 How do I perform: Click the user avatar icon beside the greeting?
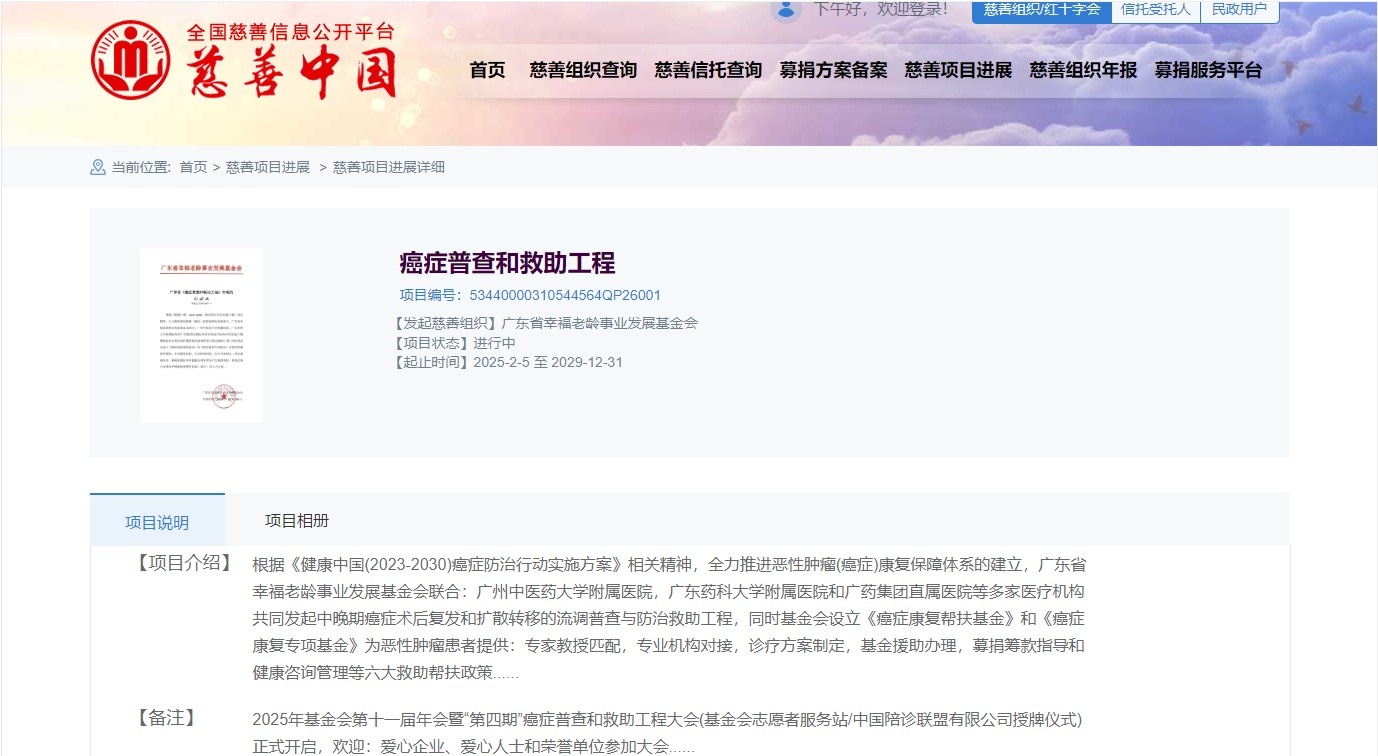coord(787,9)
